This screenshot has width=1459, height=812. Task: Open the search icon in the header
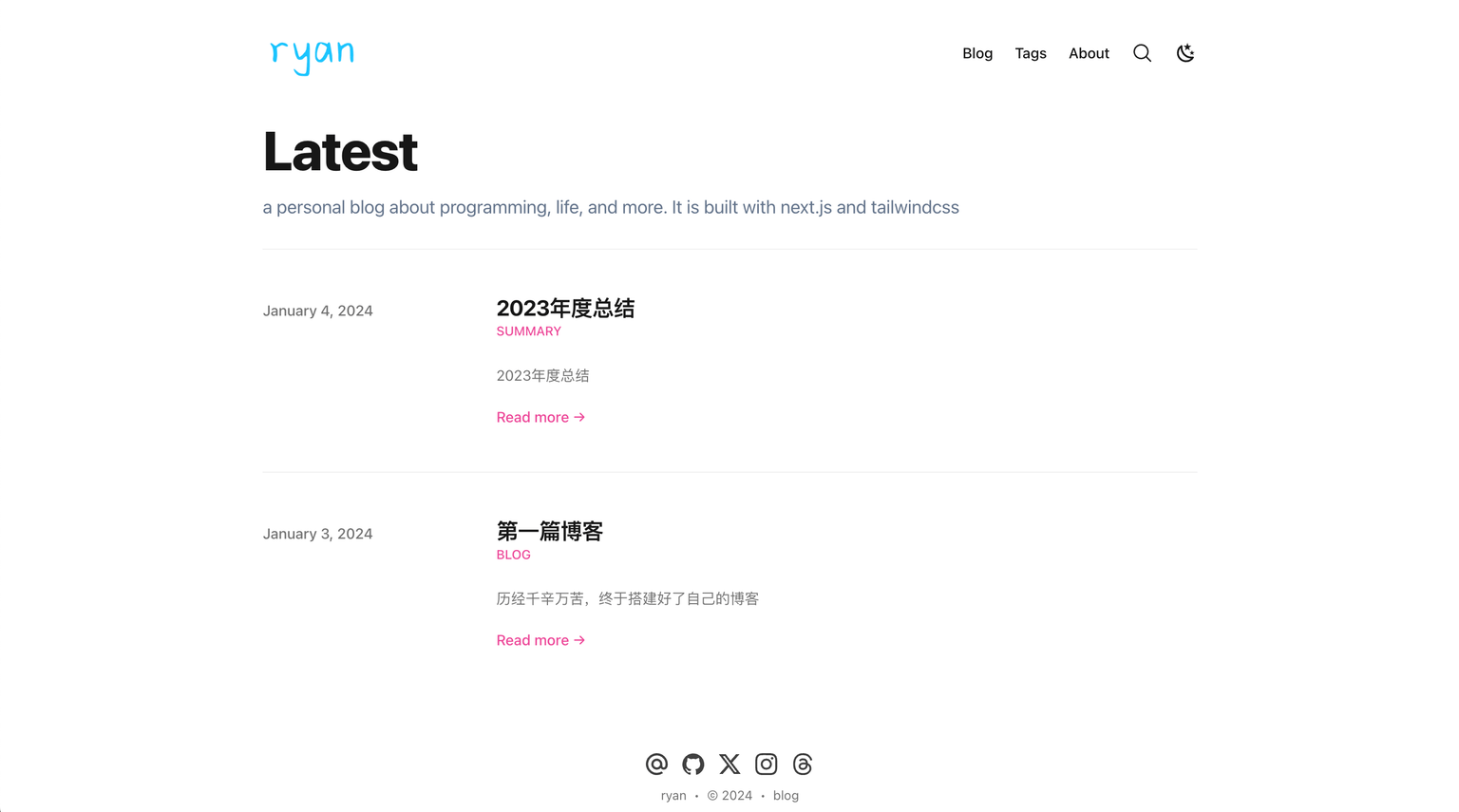[1142, 53]
